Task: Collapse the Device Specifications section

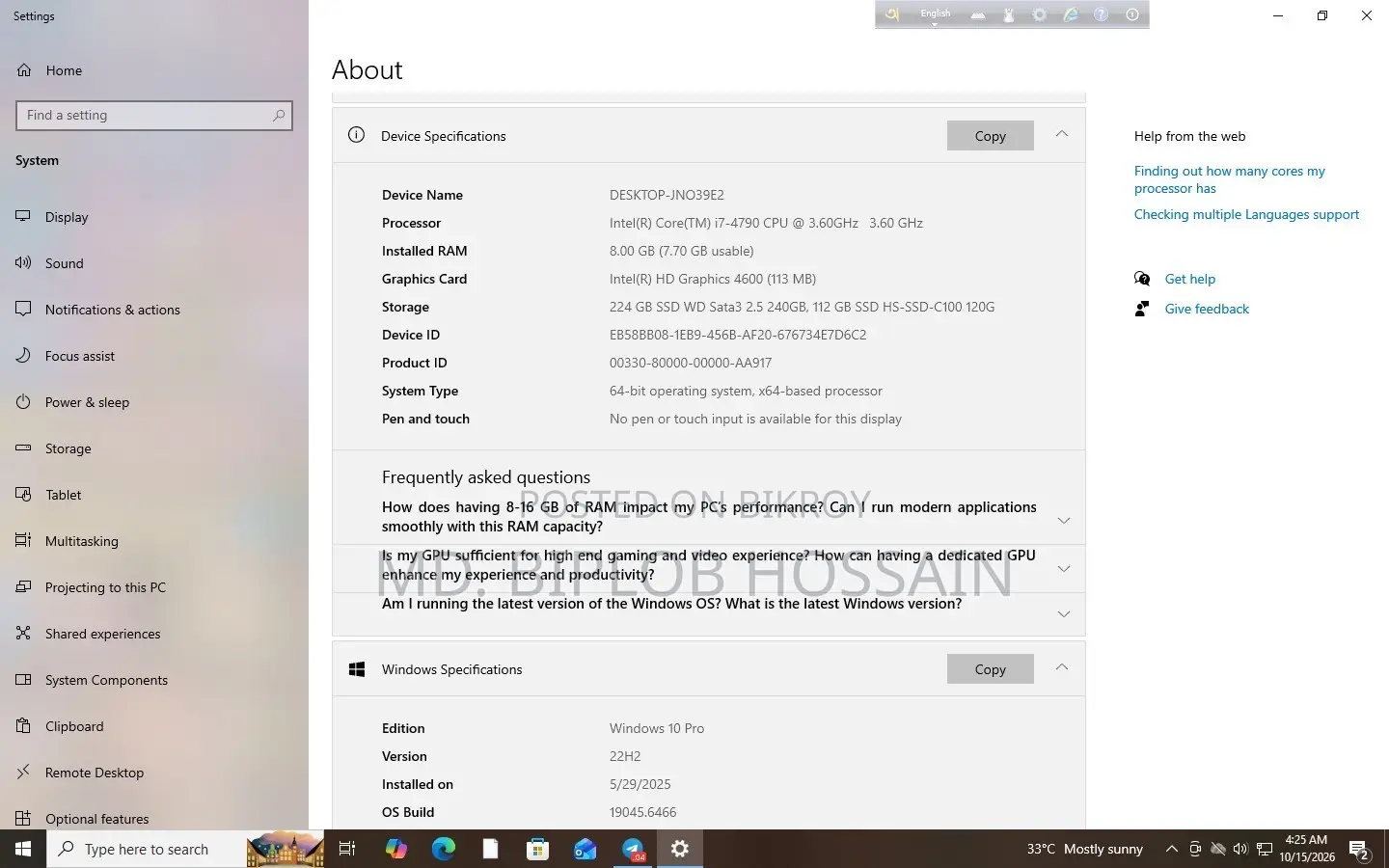Action: pyautogui.click(x=1061, y=134)
